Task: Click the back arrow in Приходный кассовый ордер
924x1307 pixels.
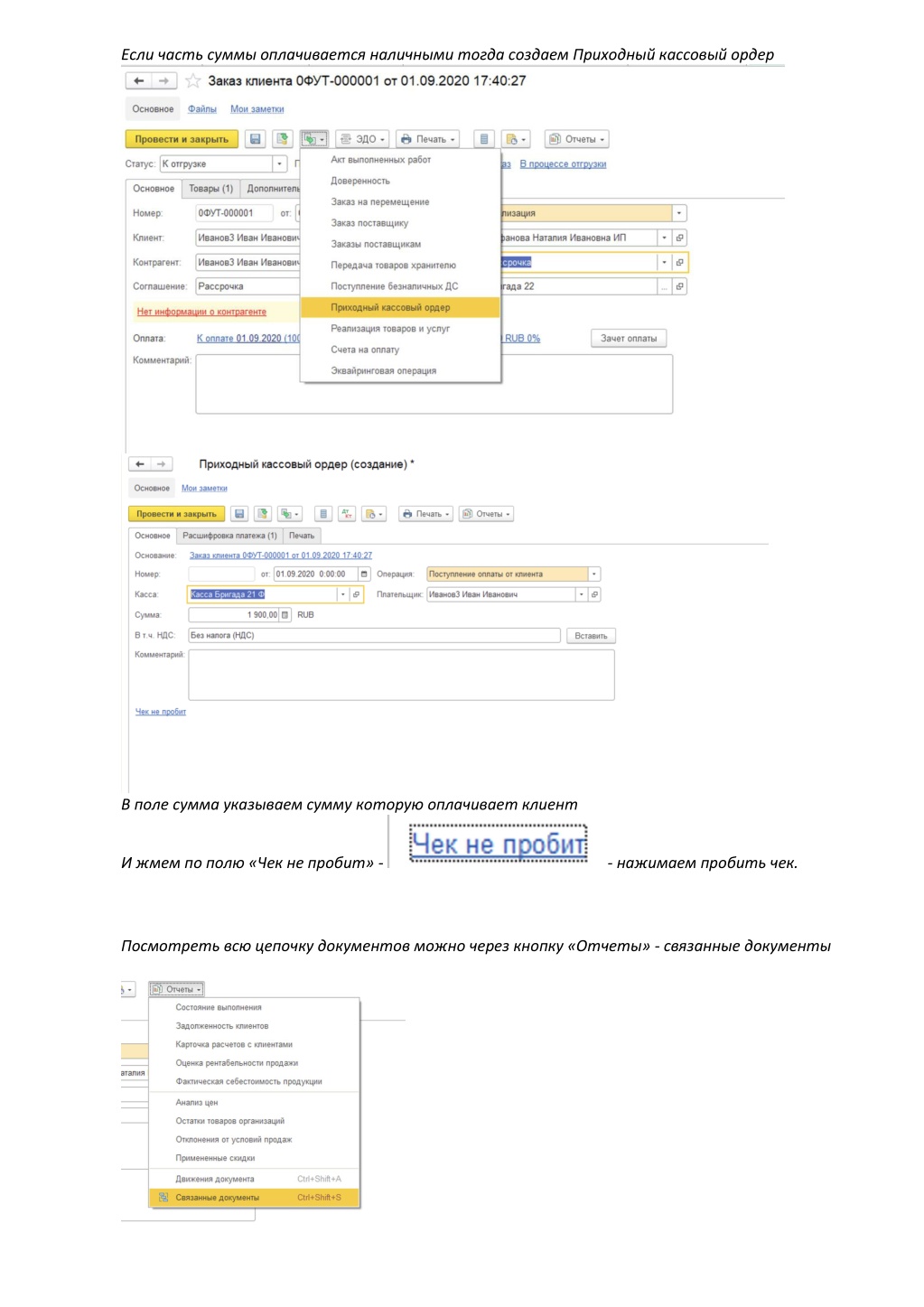Action: click(x=140, y=464)
